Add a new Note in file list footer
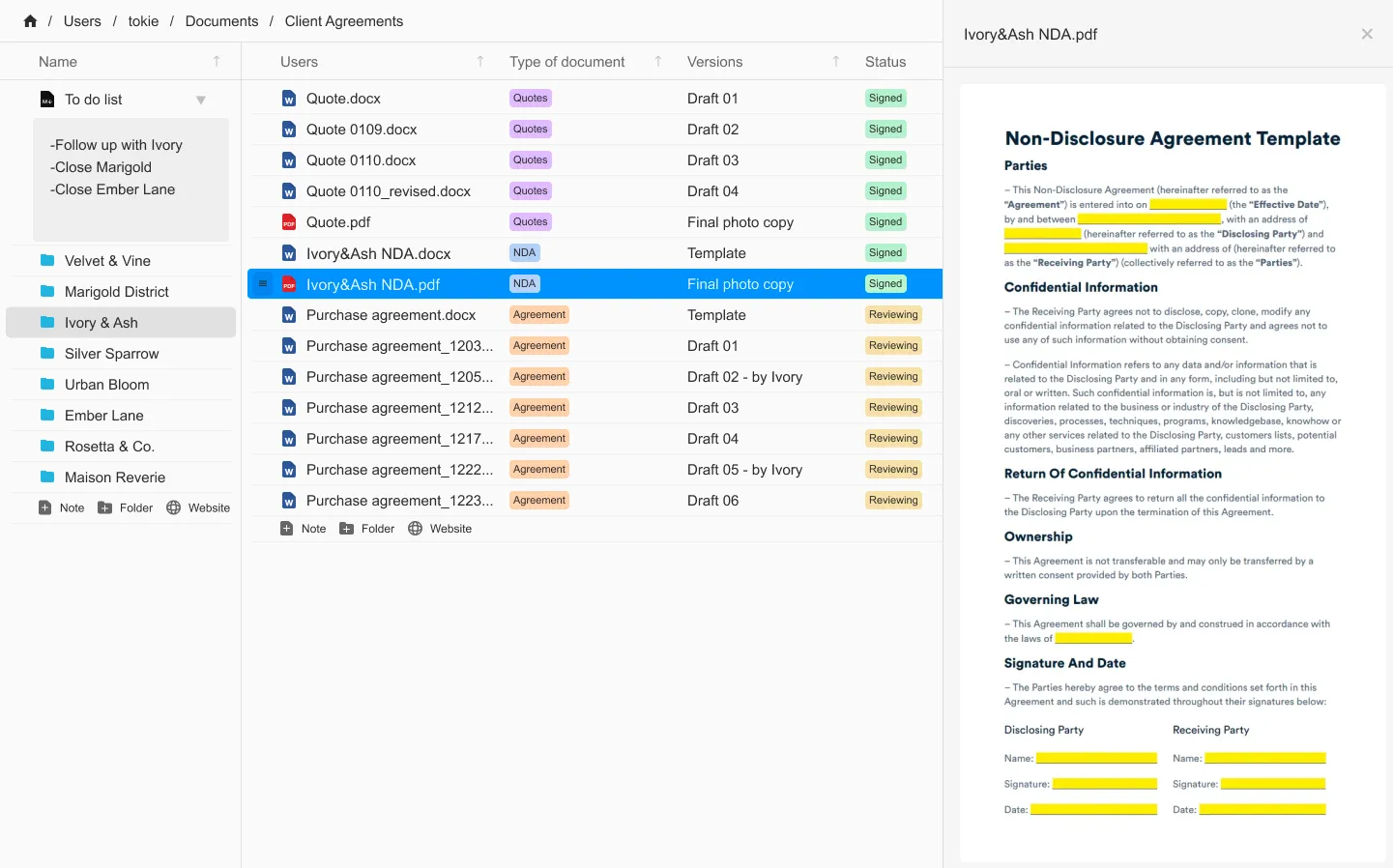 tap(304, 529)
